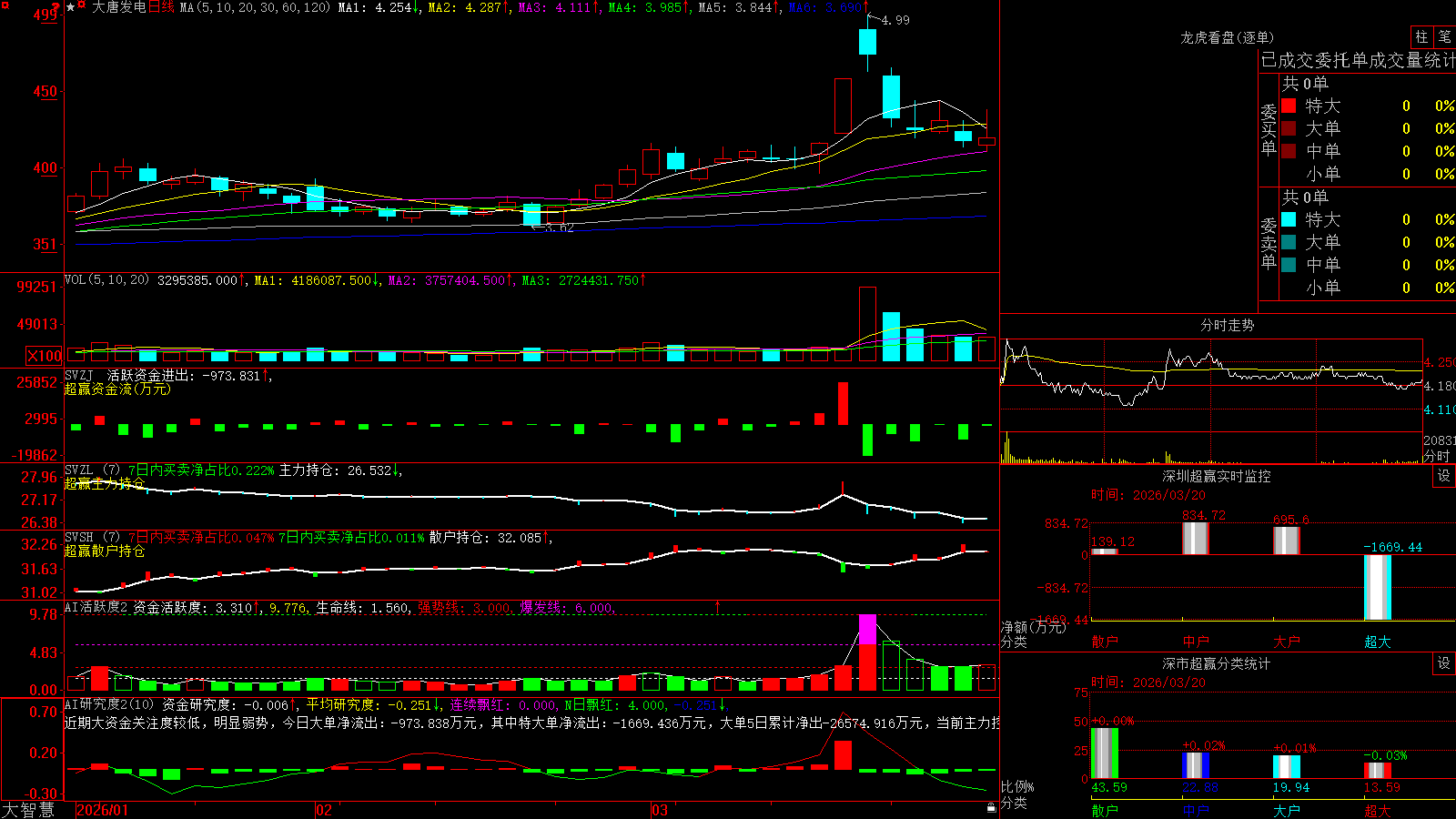Click the AI研究度2(10) indicator name
This screenshot has height=819, width=1456.
pyautogui.click(x=109, y=704)
